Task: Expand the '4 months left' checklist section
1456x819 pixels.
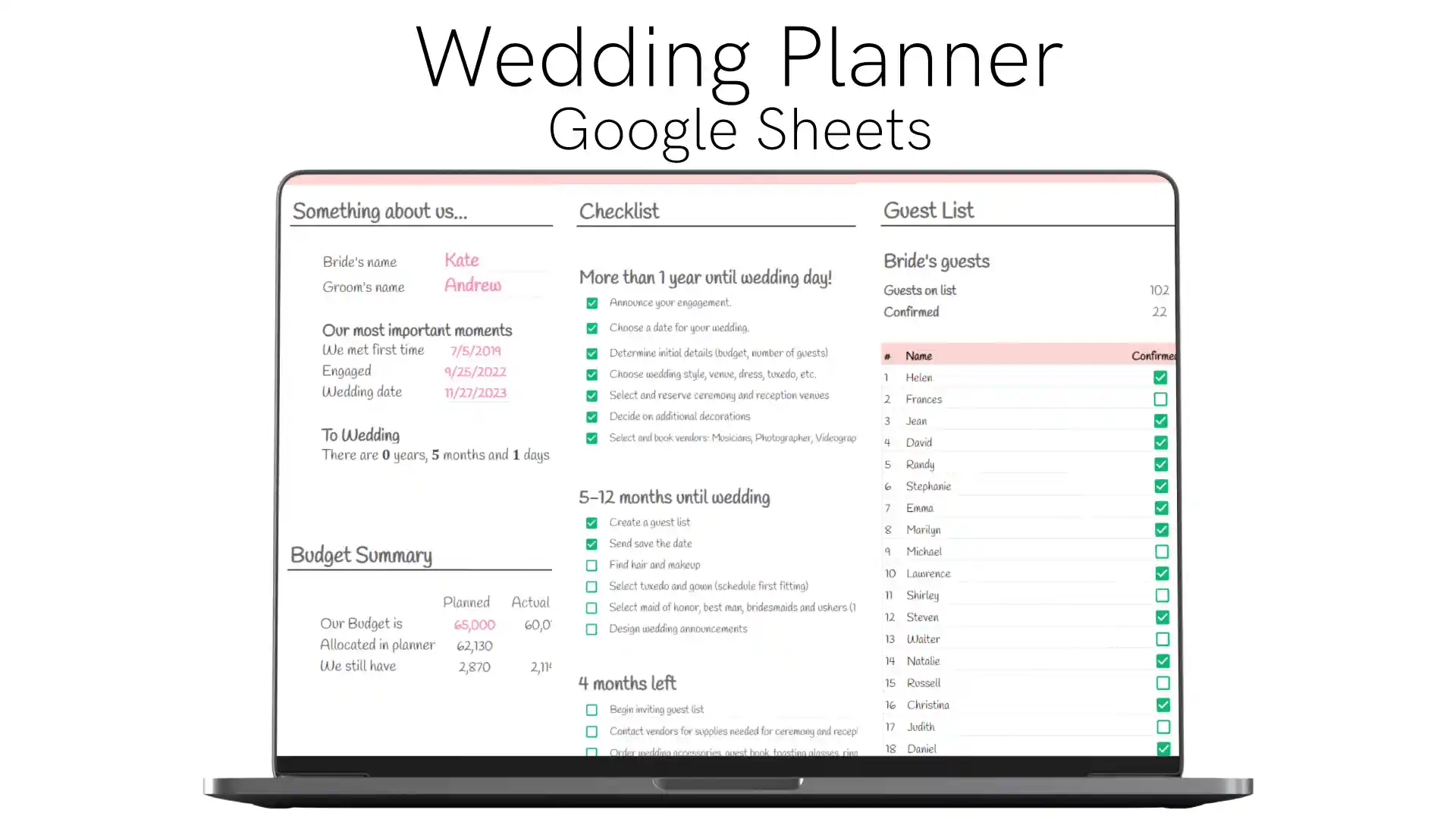Action: [x=628, y=683]
